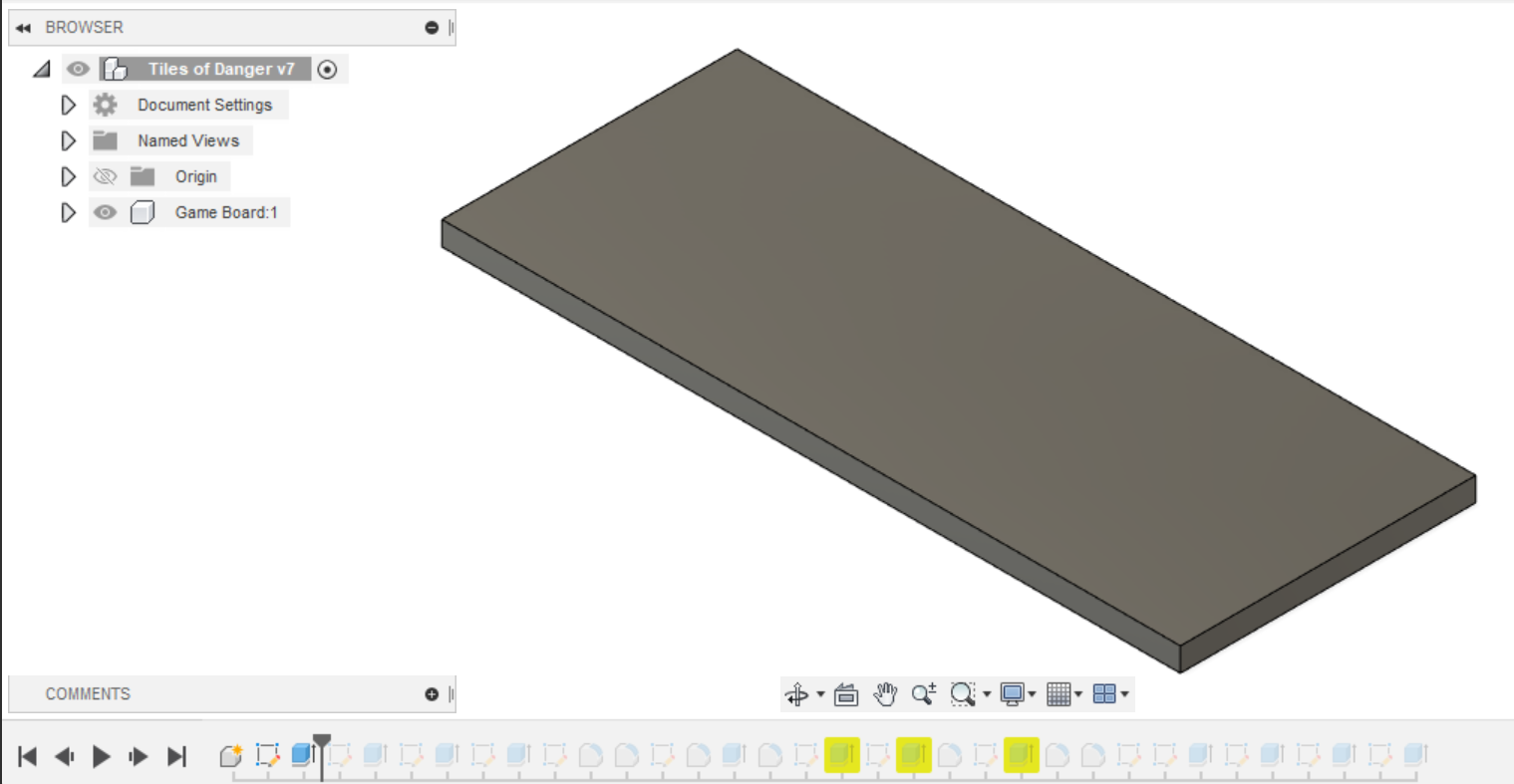This screenshot has height=784, width=1514.
Task: Play the design history timeline
Action: pos(101,757)
